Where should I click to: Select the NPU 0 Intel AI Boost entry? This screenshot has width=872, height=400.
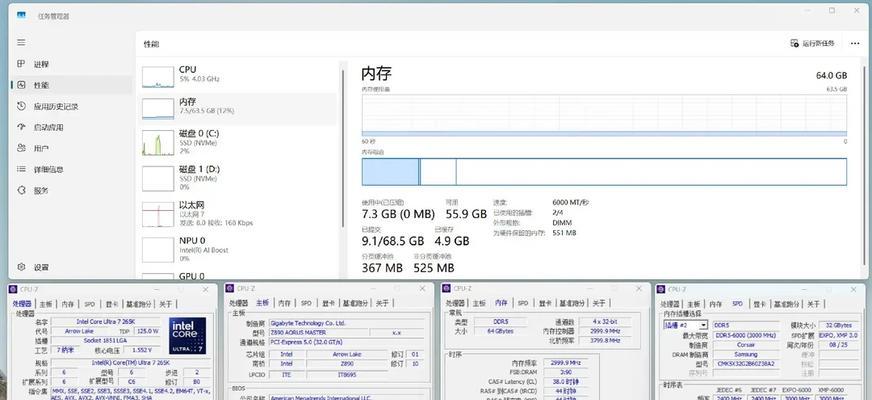pyautogui.click(x=239, y=249)
